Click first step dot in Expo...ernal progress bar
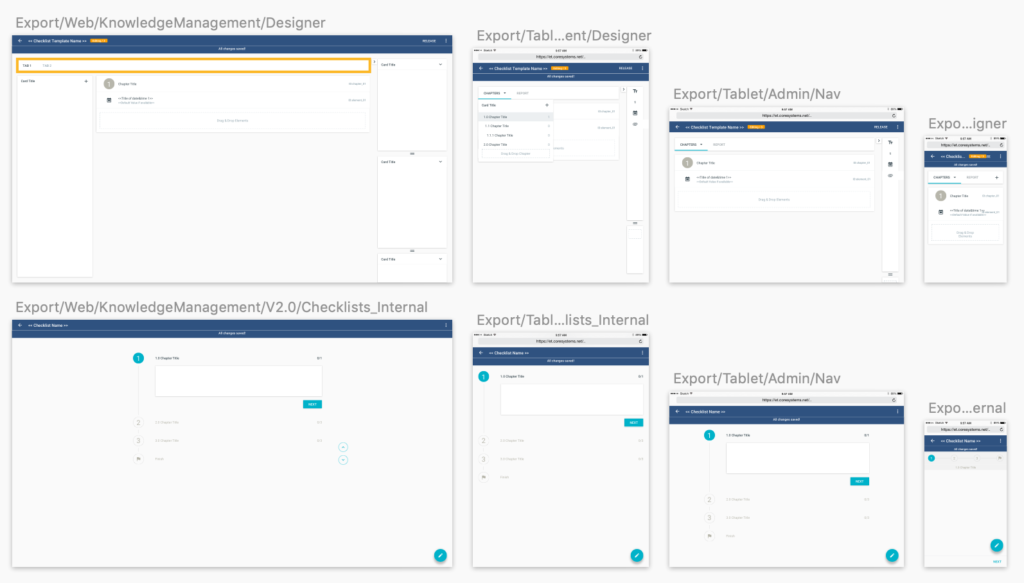Image resolution: width=1024 pixels, height=583 pixels. (x=932, y=458)
